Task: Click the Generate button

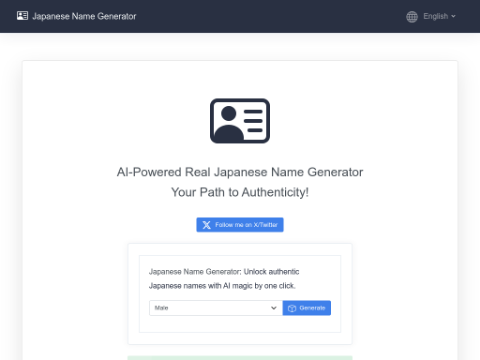Action: click(x=307, y=308)
